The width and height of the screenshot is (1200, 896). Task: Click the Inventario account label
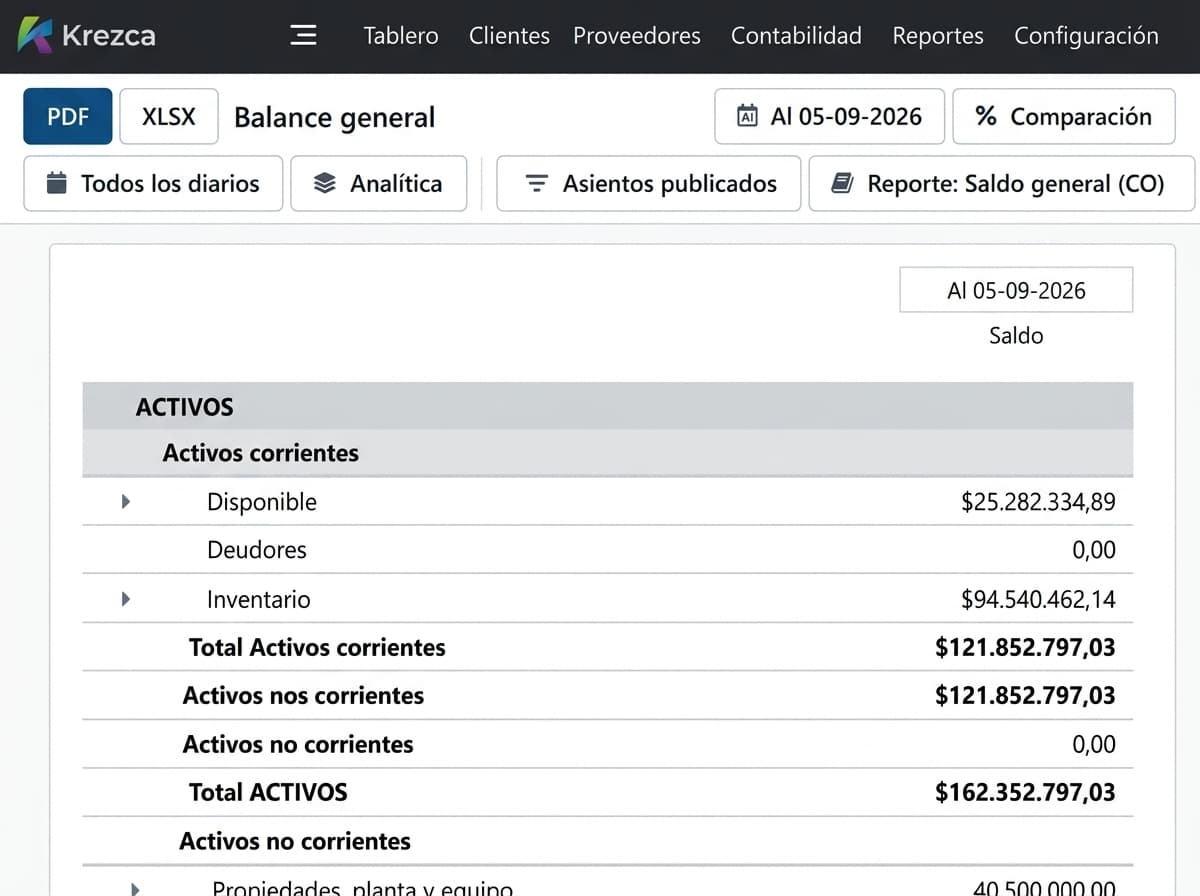pyautogui.click(x=259, y=599)
